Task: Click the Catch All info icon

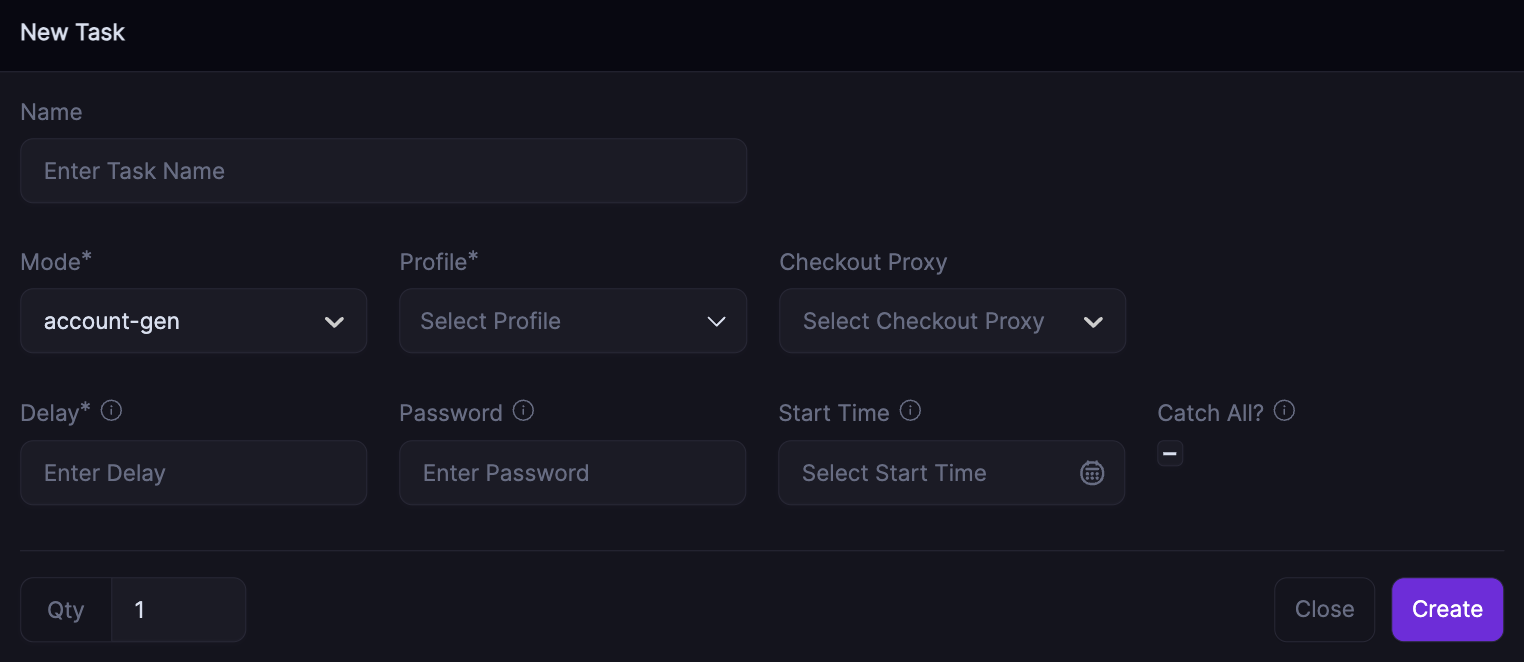Action: click(1285, 411)
